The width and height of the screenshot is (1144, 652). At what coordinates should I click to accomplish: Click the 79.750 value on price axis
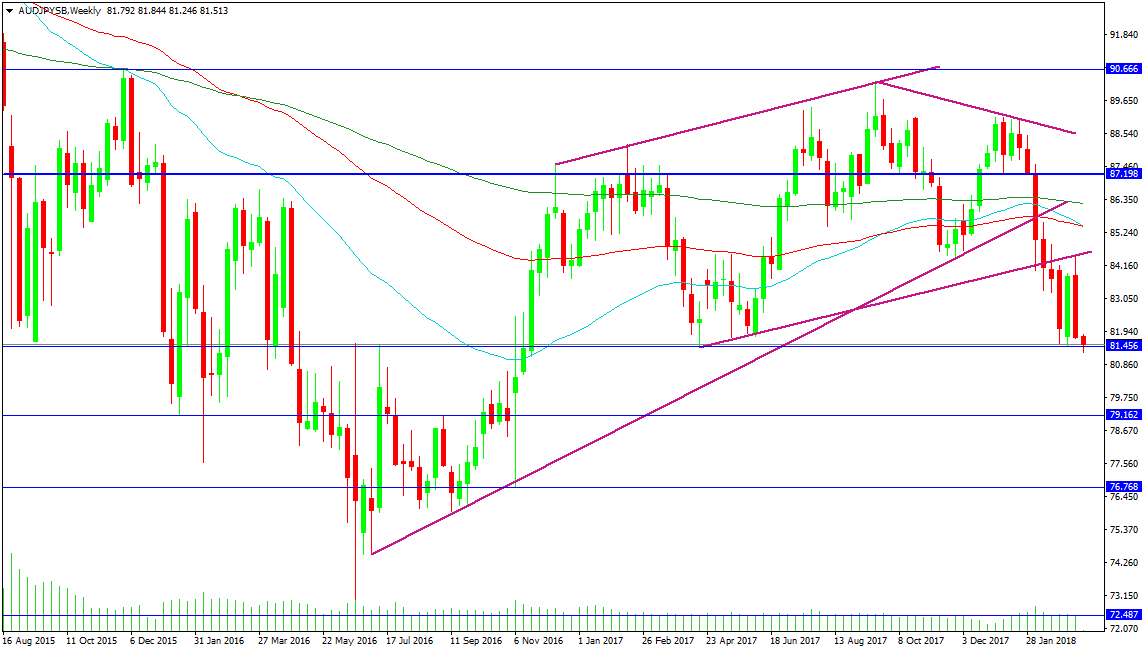1124,398
